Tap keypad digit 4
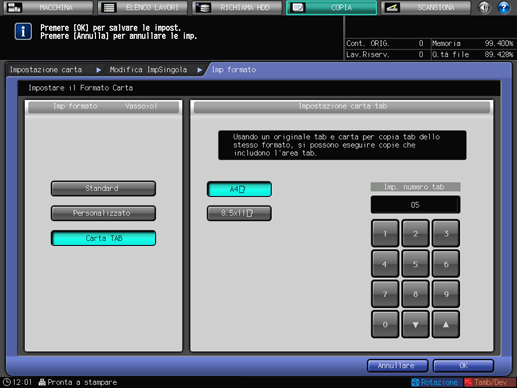The height and width of the screenshot is (388, 517). coord(385,264)
